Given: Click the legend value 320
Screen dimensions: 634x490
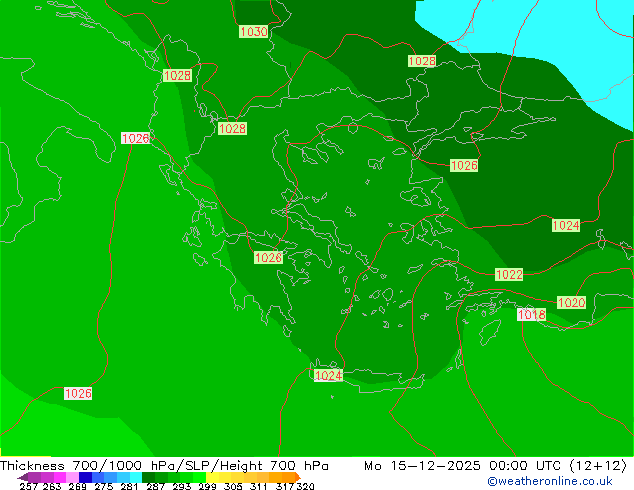Looking at the screenshot, I should [x=305, y=486].
